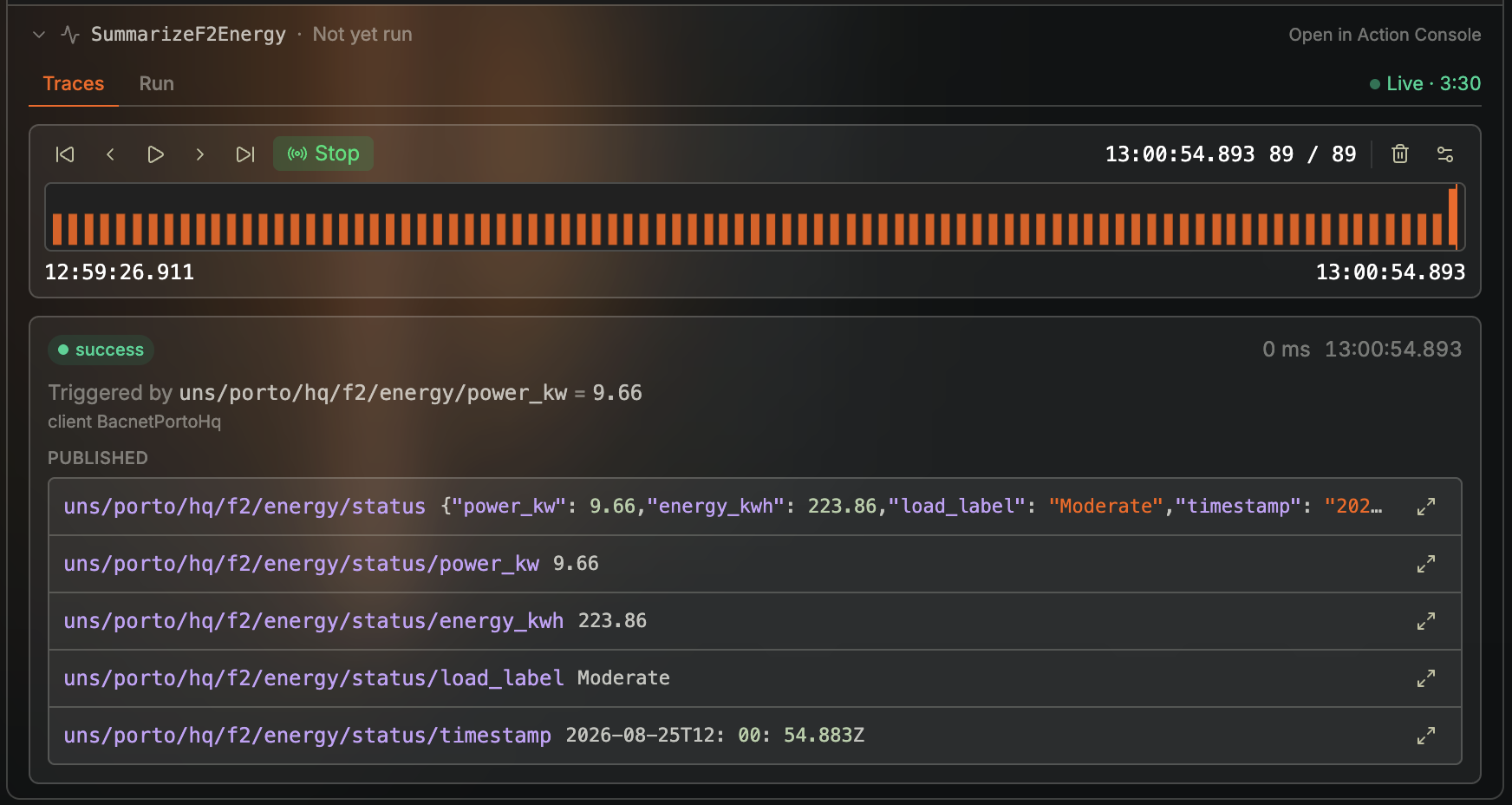Play the trace timeline

(156, 154)
